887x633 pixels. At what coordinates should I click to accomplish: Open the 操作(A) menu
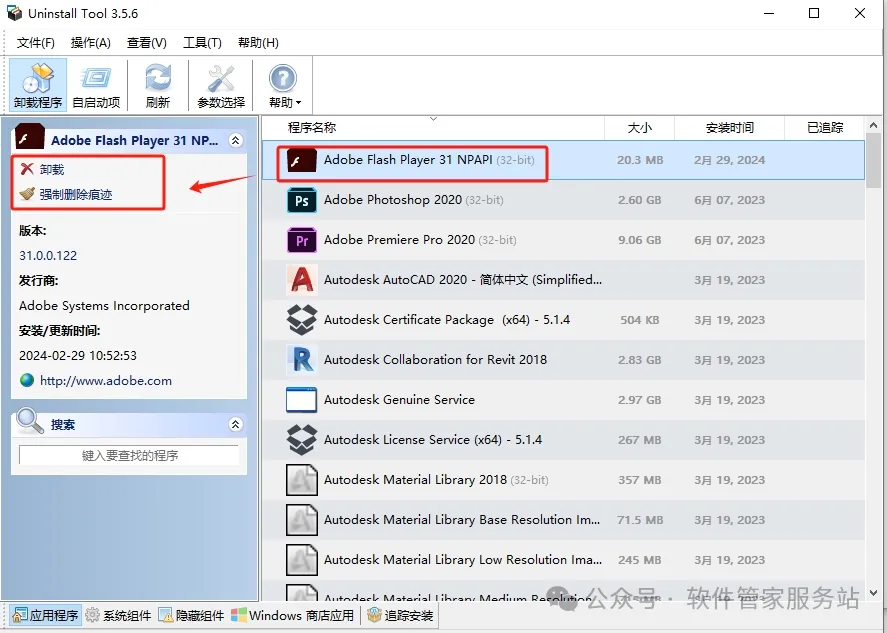click(x=91, y=43)
